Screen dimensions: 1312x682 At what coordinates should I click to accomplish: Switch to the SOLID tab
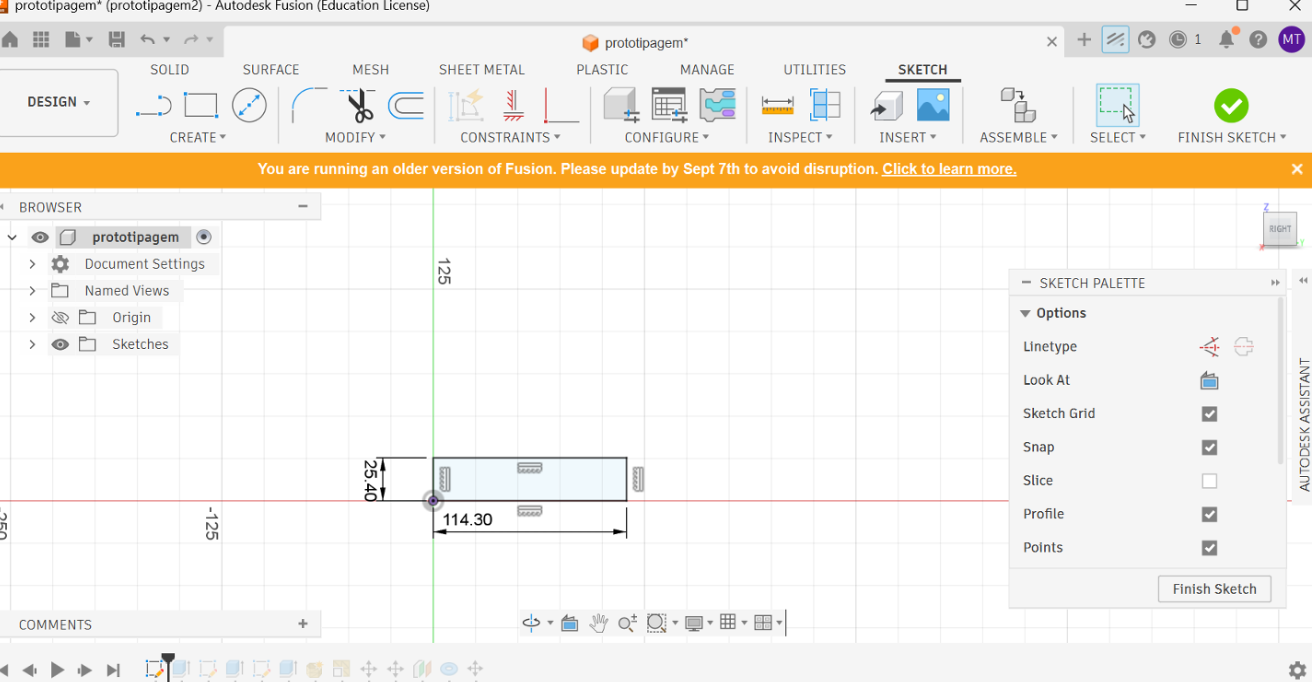pos(170,69)
